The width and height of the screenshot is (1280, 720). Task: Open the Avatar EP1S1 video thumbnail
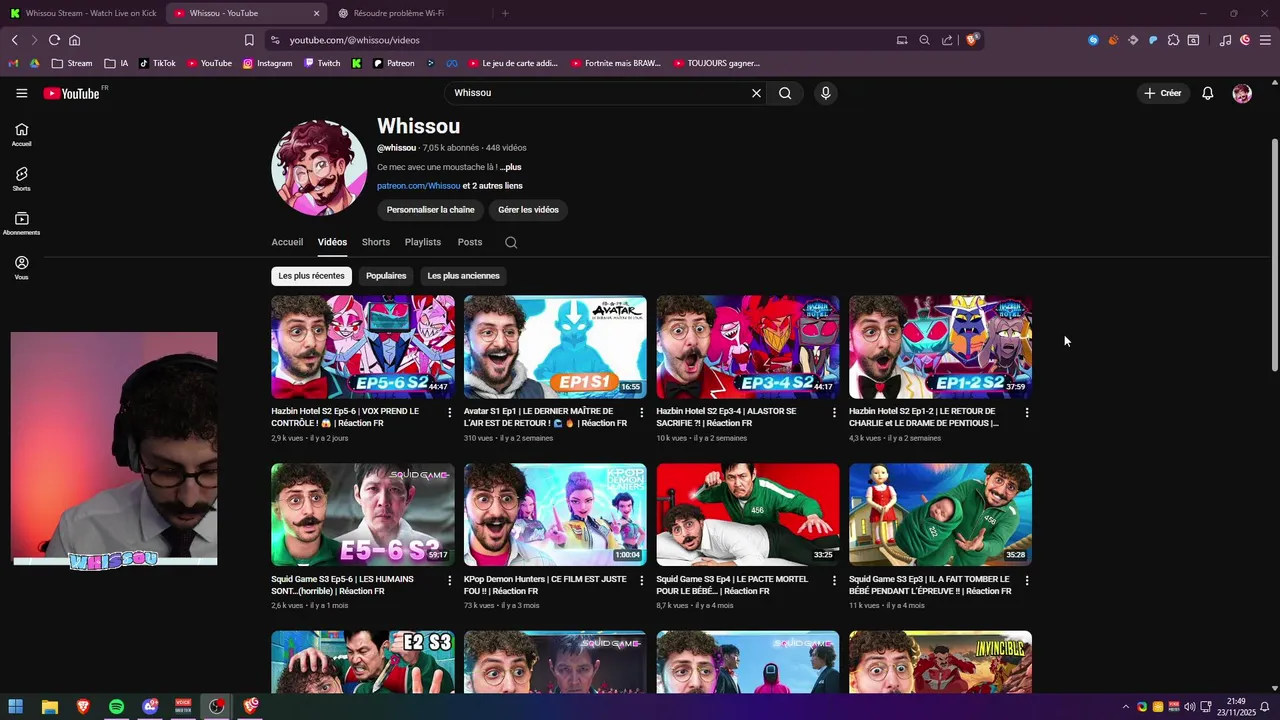tap(555, 347)
